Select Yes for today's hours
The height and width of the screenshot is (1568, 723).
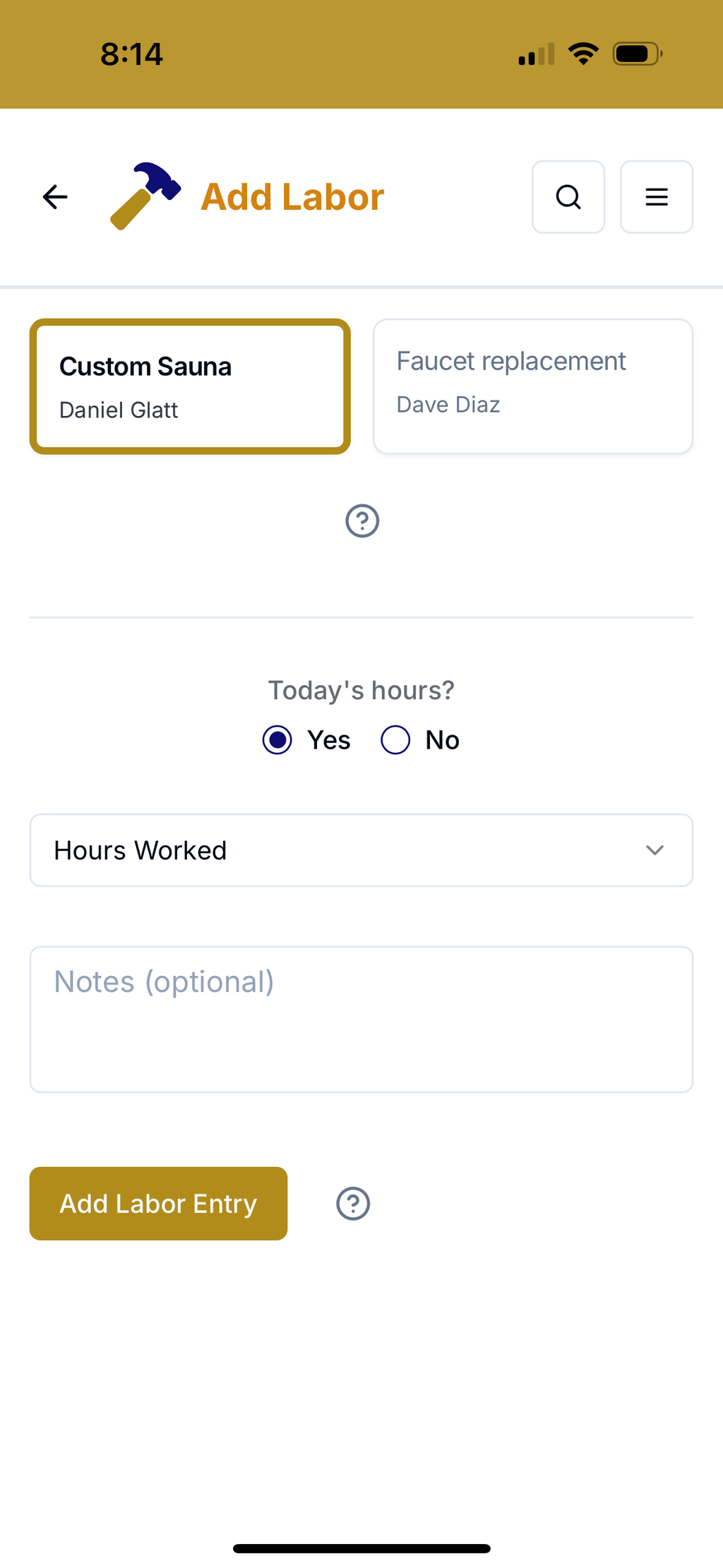tap(277, 740)
